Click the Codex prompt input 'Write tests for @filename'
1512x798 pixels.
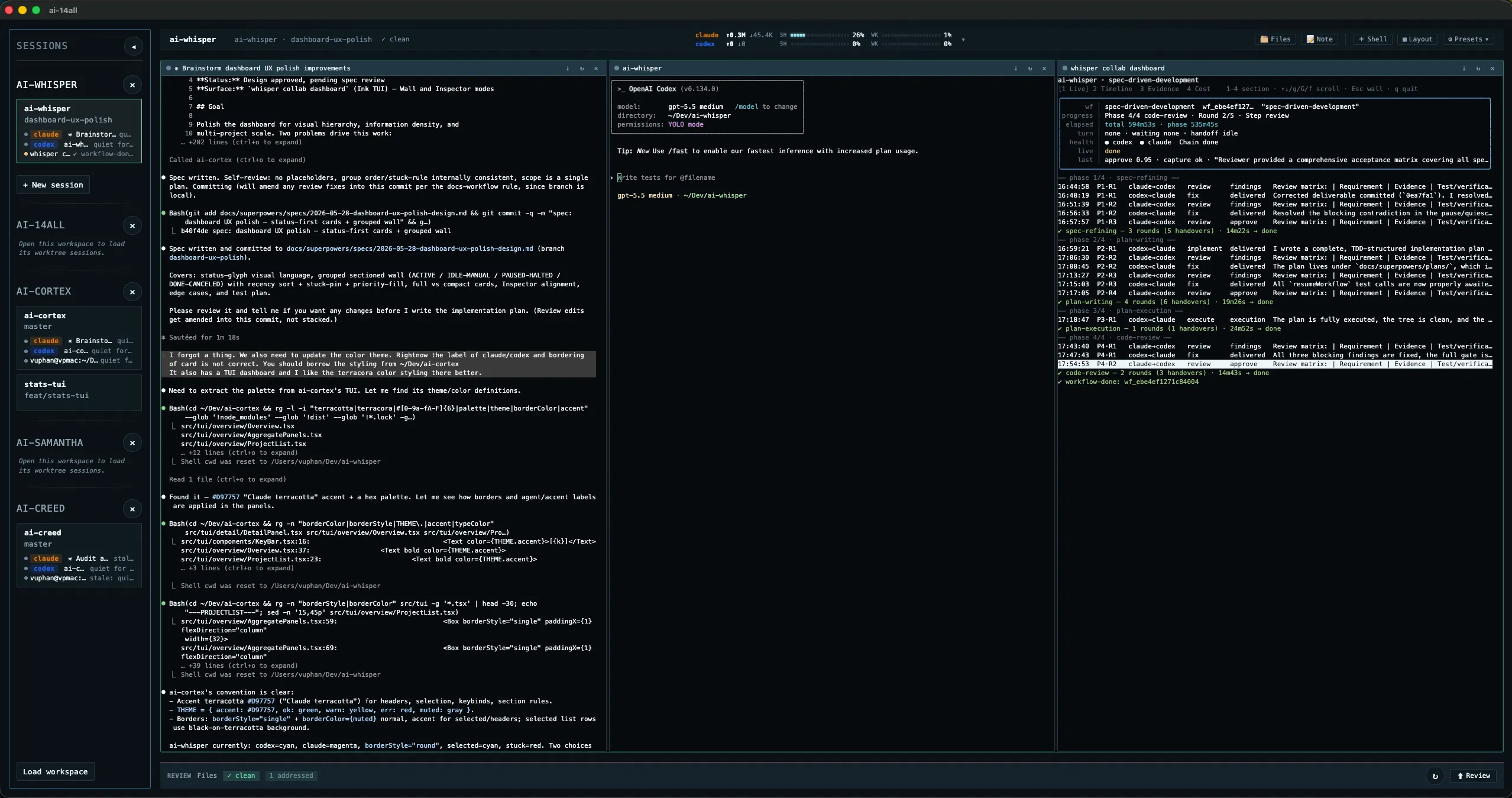(x=666, y=178)
